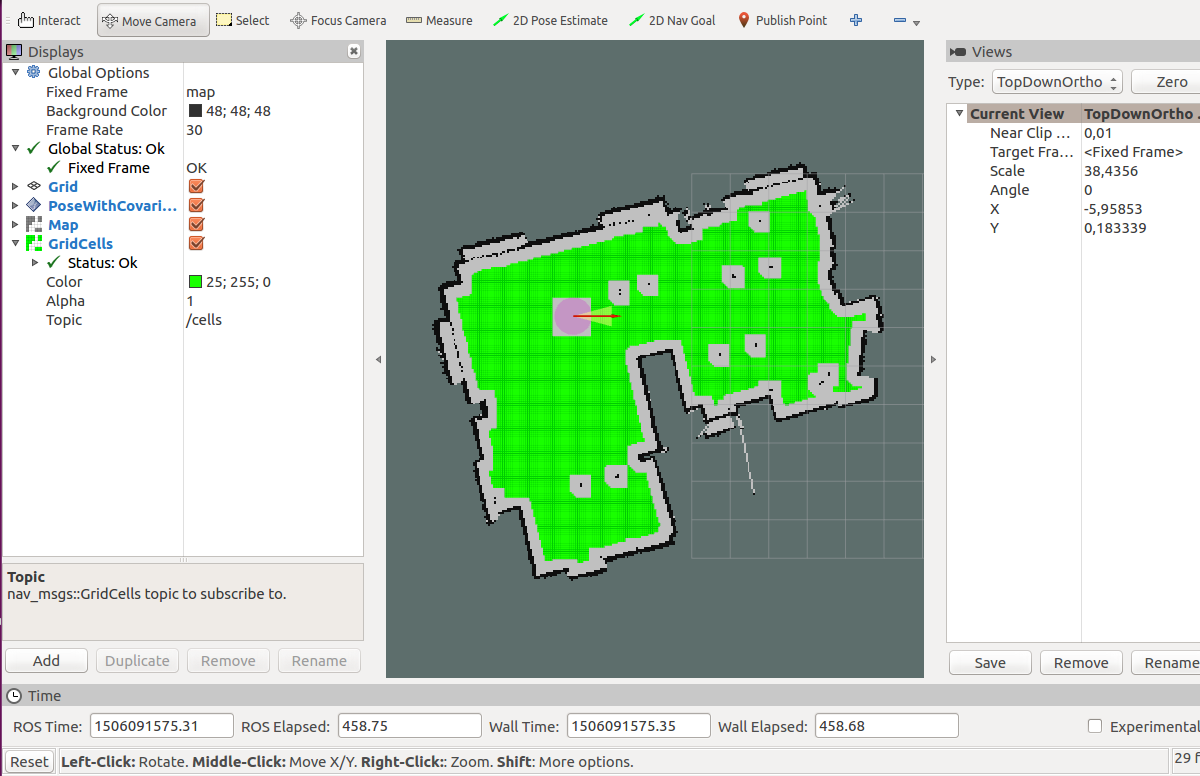Choose the 2D Nav Goal tool

click(671, 19)
